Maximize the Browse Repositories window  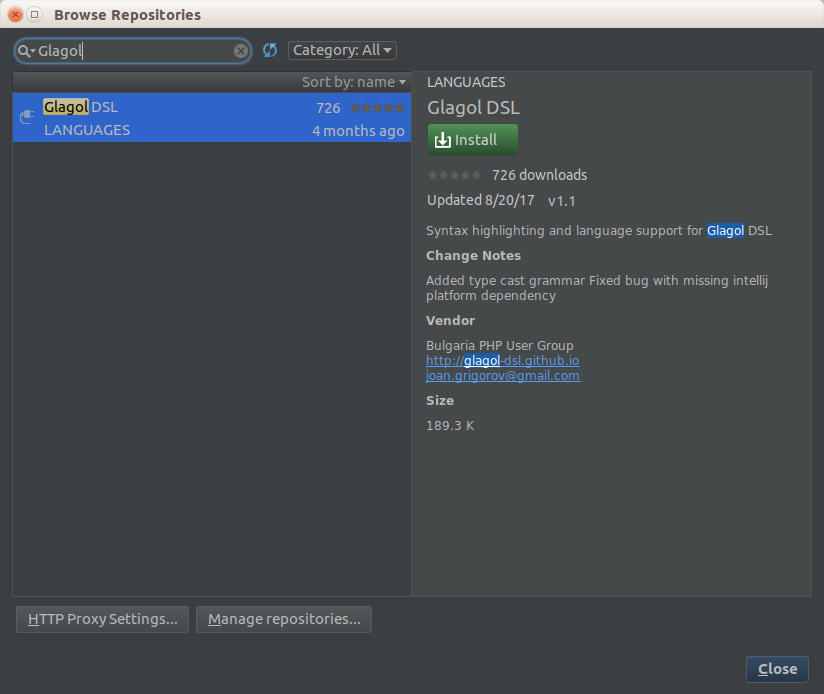pyautogui.click(x=35, y=14)
